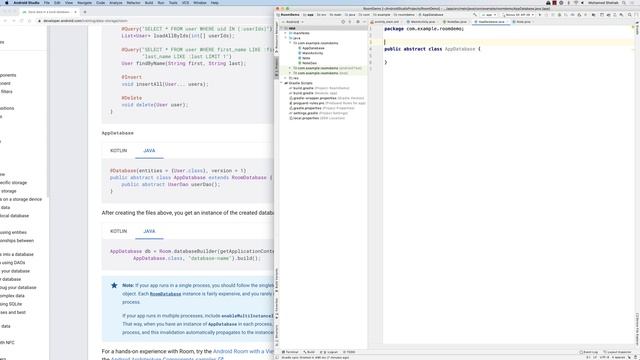Open the Terminal tool window

[291, 352]
